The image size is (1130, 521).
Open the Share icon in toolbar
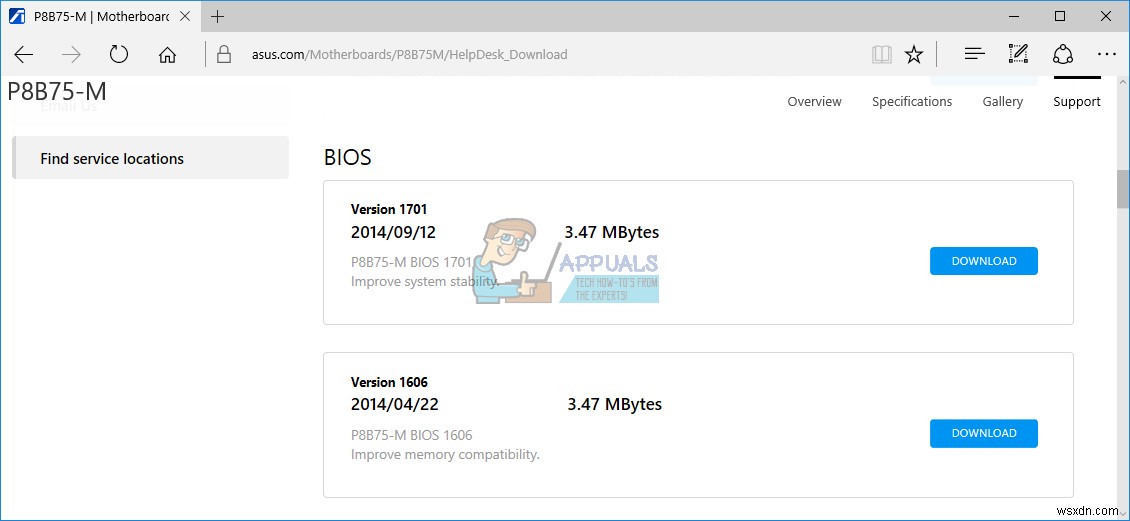tap(1062, 54)
